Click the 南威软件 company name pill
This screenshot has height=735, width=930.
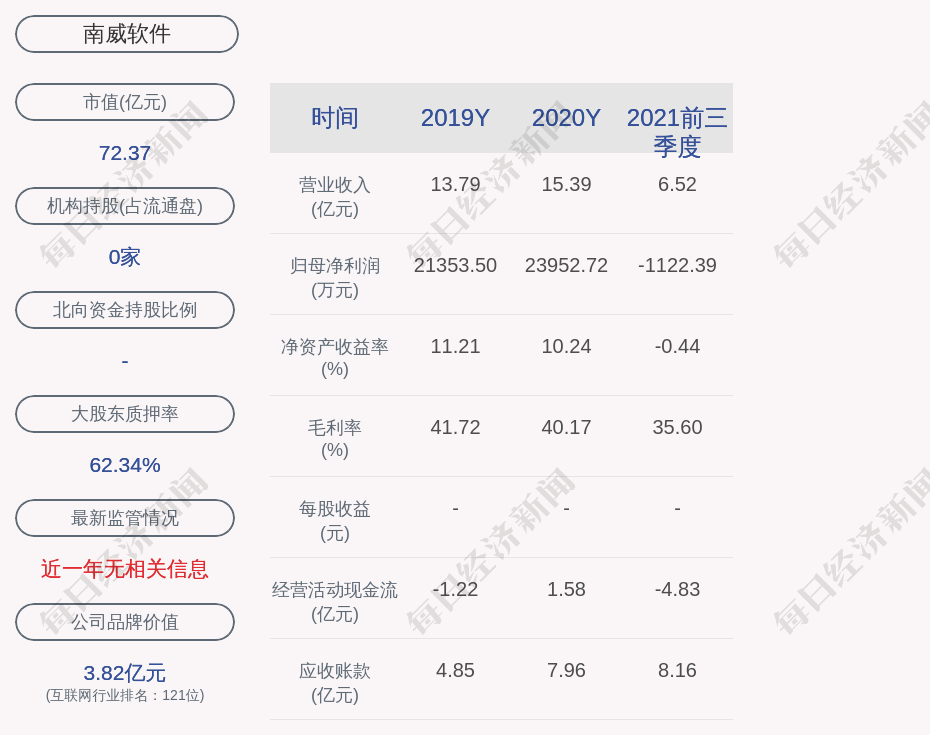click(x=127, y=34)
